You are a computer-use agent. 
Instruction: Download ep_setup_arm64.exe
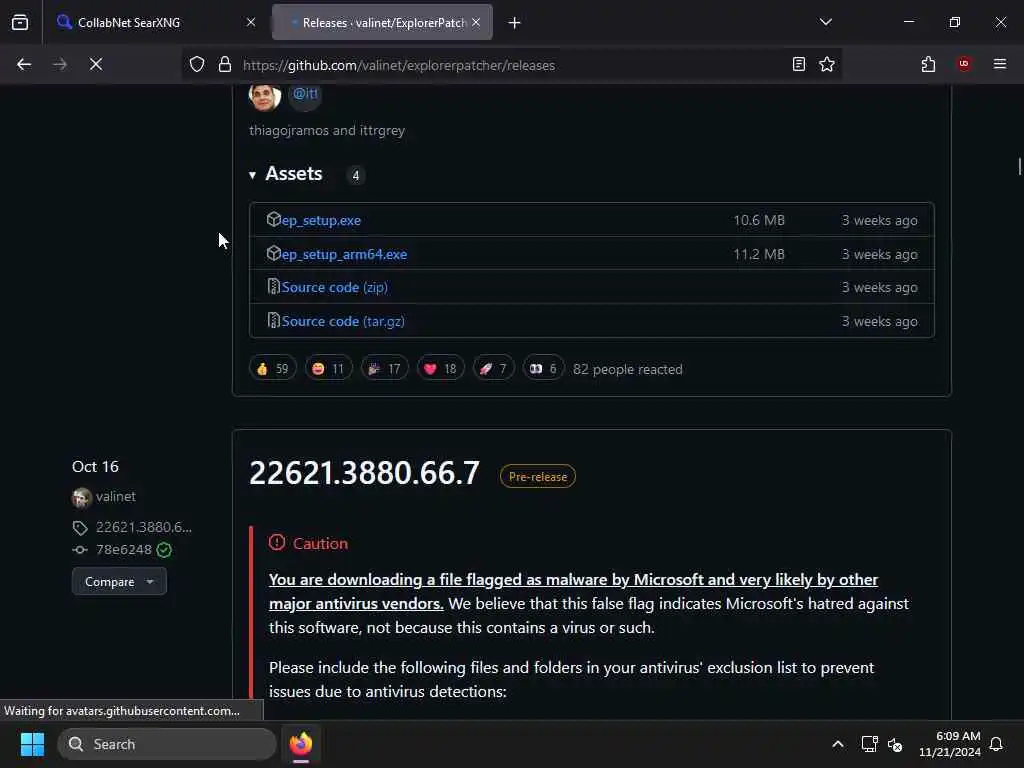coord(344,255)
